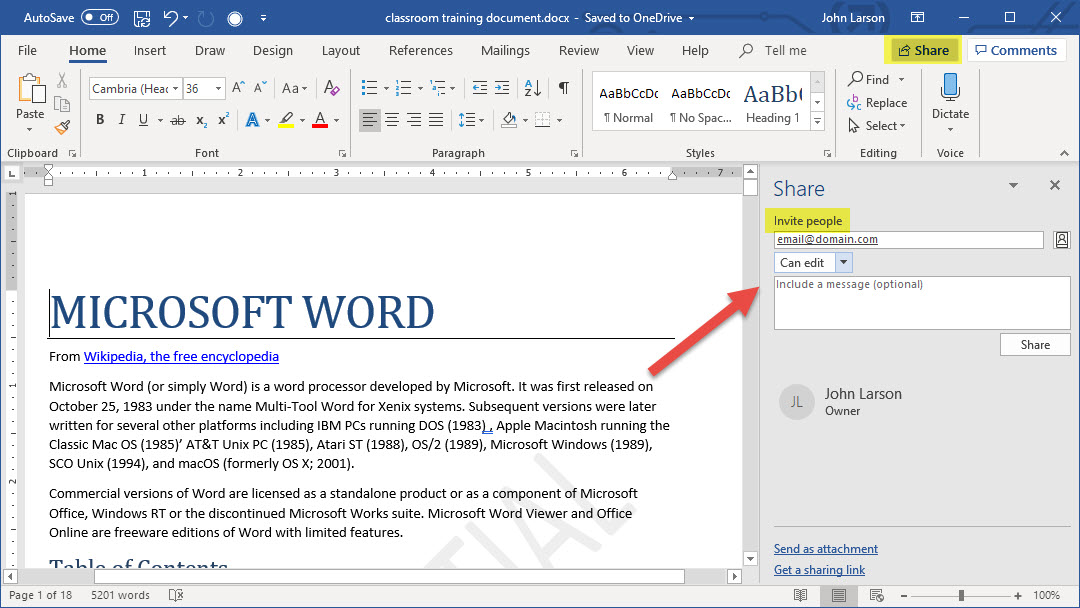Open the Can edit permission dropdown
1080x608 pixels.
[843, 263]
